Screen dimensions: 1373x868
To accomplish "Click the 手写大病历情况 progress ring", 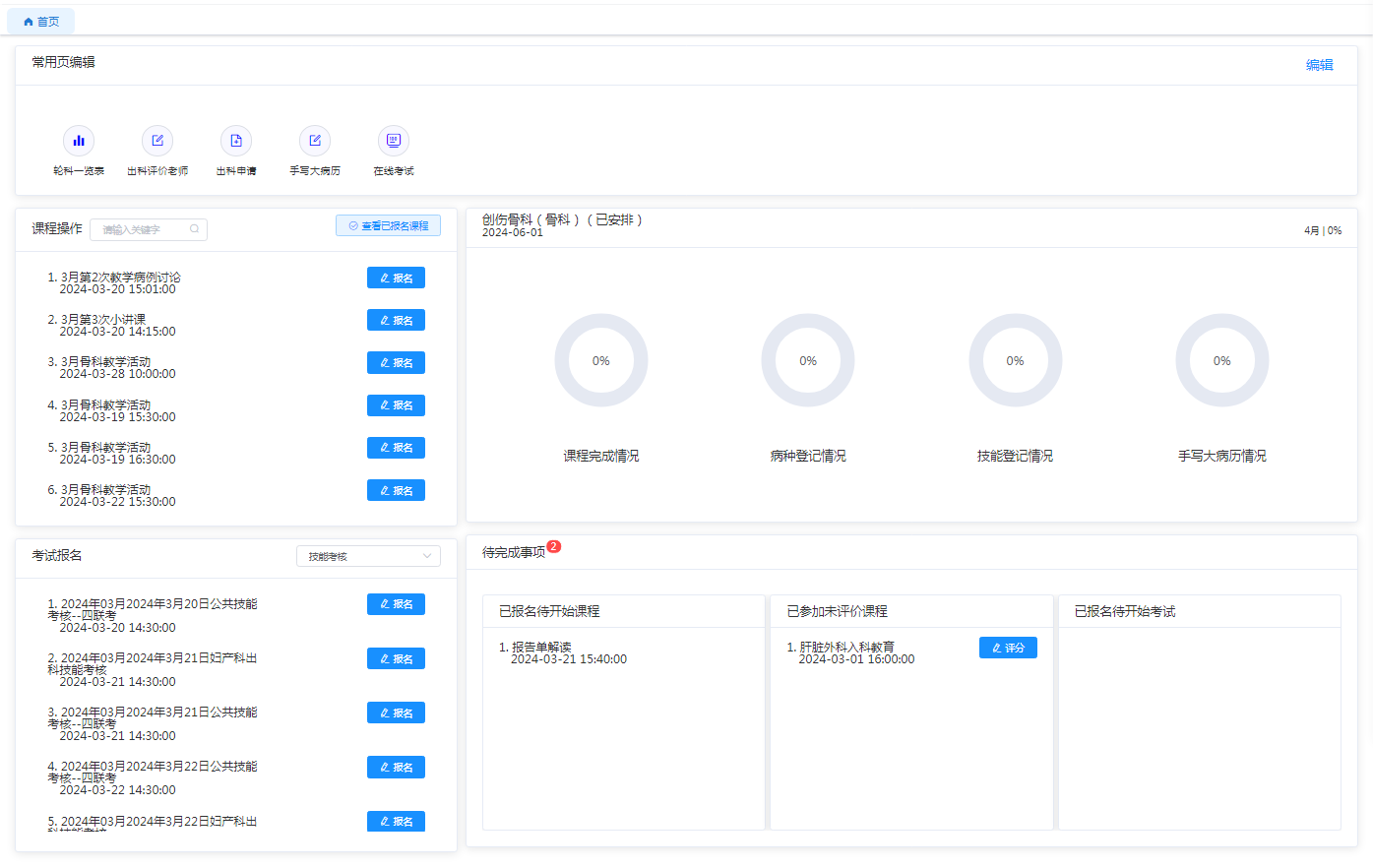I will click(x=1221, y=361).
